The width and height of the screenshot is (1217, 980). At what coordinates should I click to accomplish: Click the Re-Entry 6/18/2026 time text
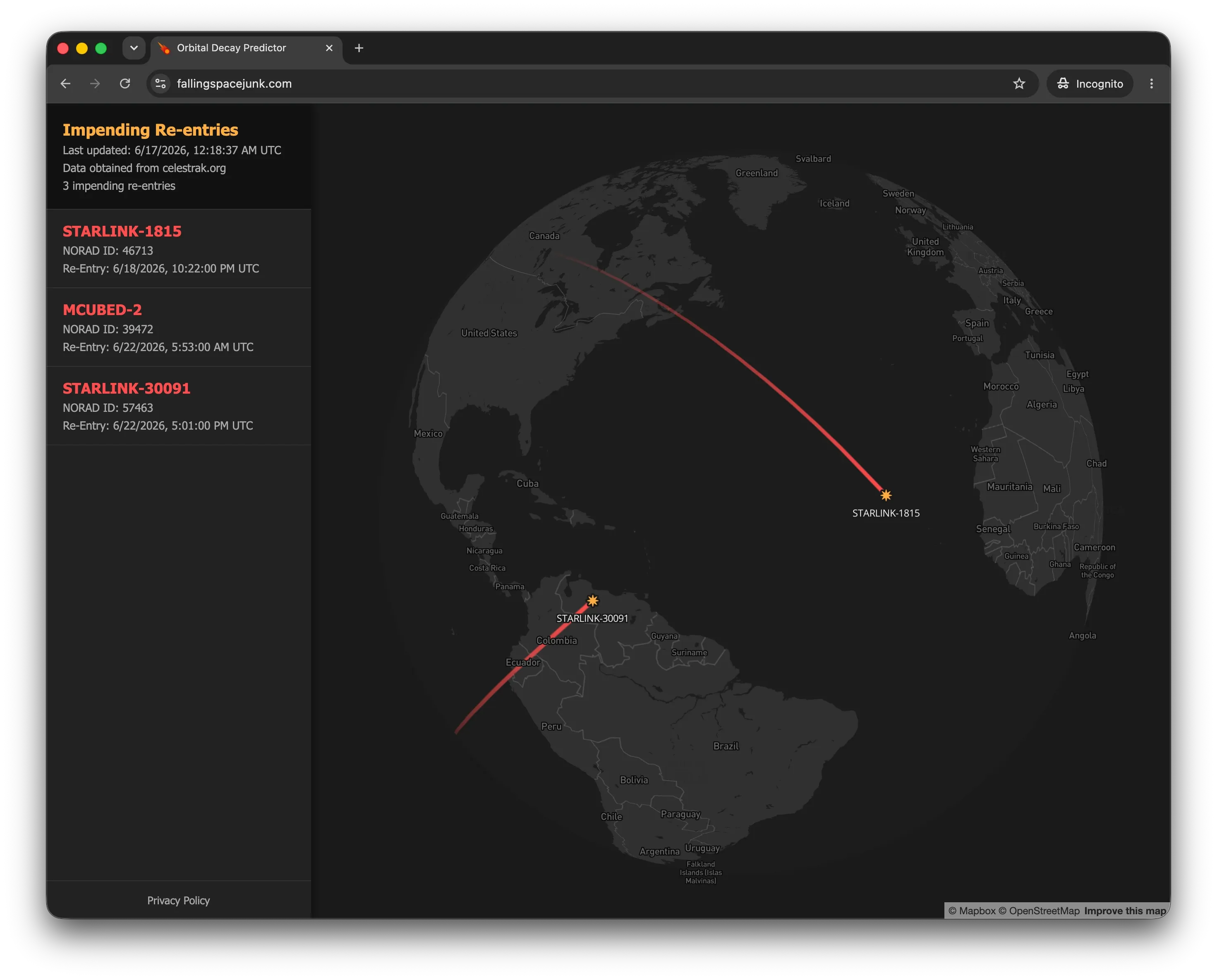point(161,269)
